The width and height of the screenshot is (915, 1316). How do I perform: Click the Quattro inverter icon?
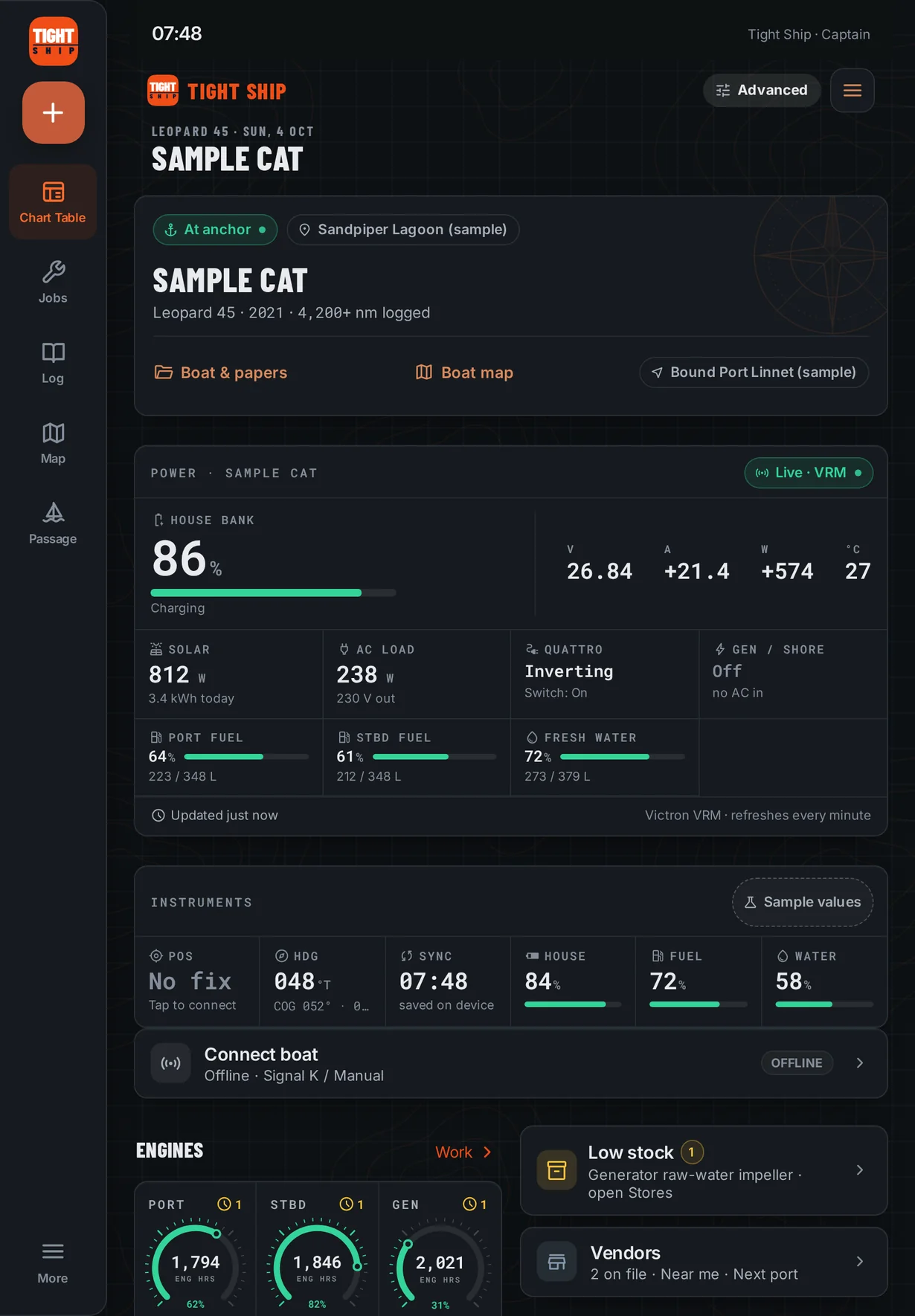[532, 649]
